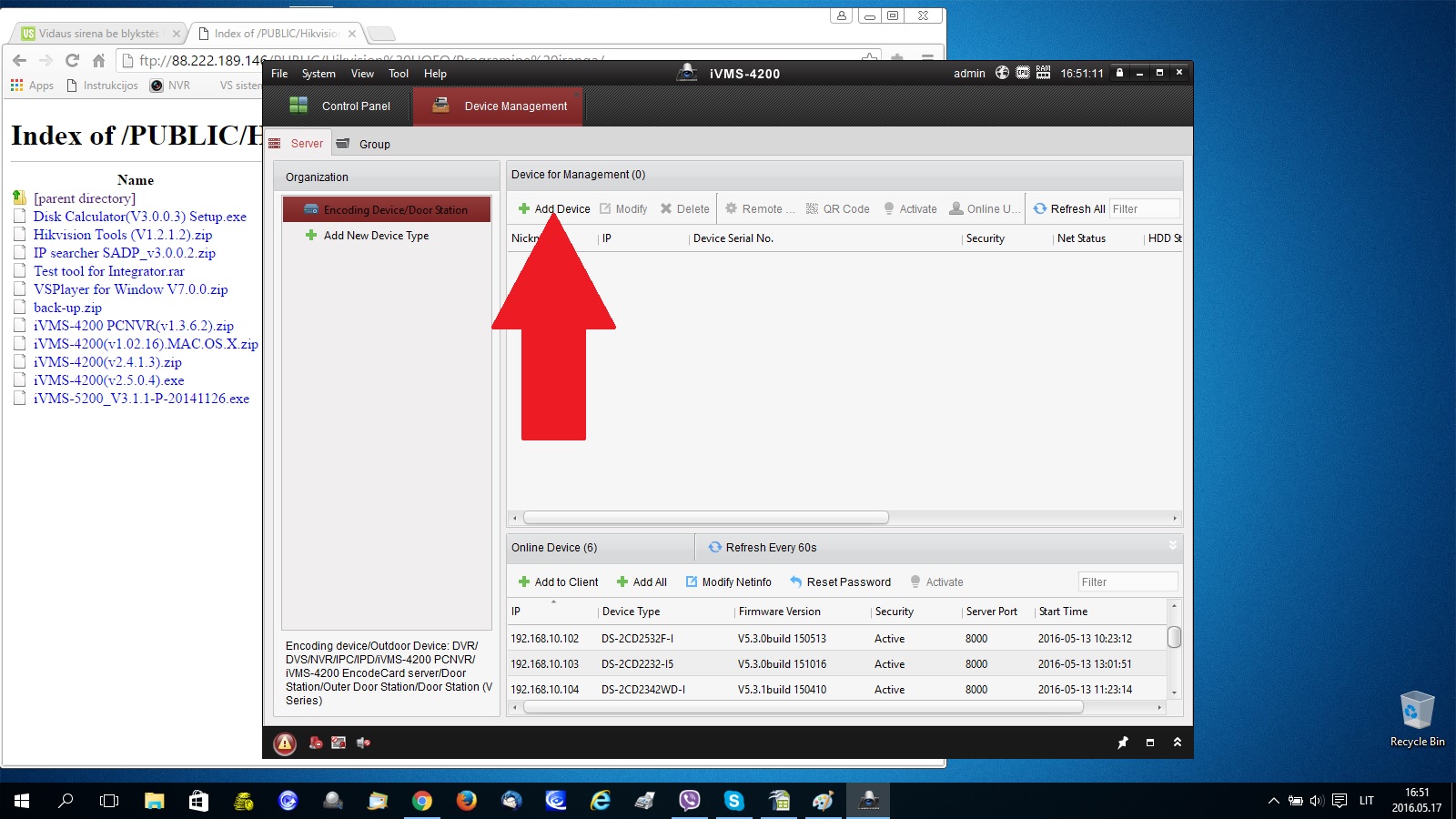Click the device management Filter field

tap(1144, 209)
